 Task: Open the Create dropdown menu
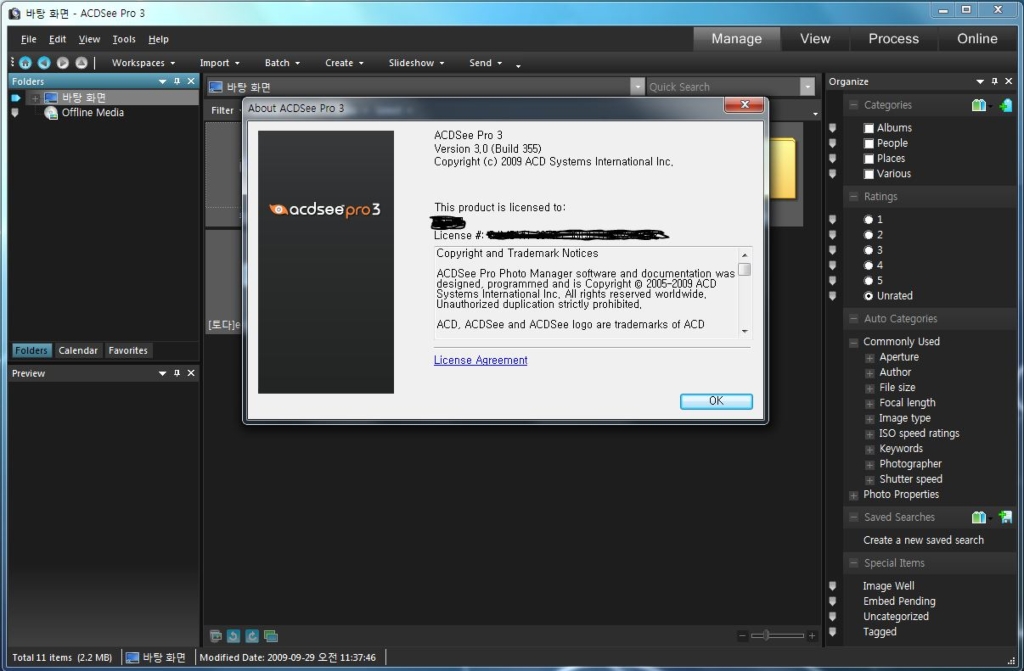(x=344, y=63)
